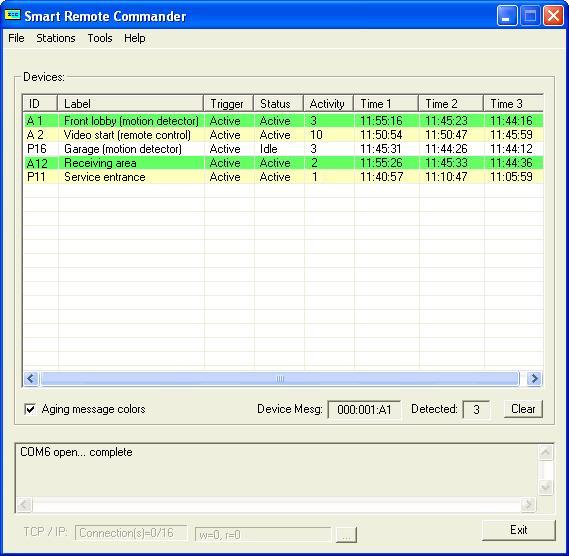Open the Stations menu
Screen dimensions: 569x556
tap(56, 38)
